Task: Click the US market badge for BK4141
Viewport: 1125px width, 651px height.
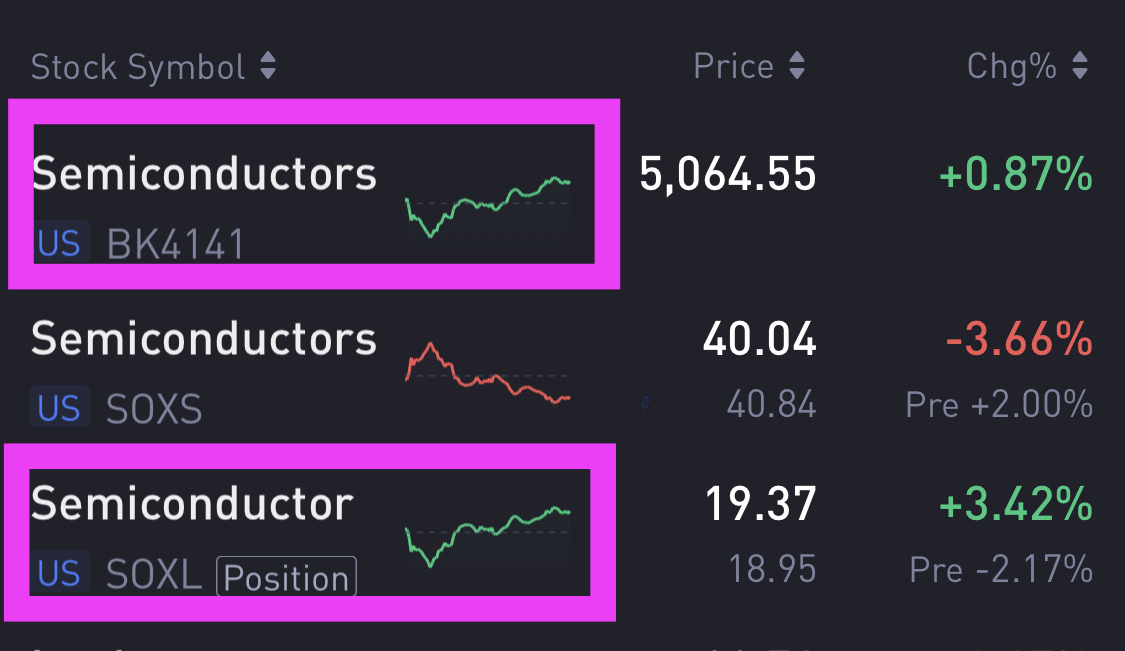Action: (59, 243)
